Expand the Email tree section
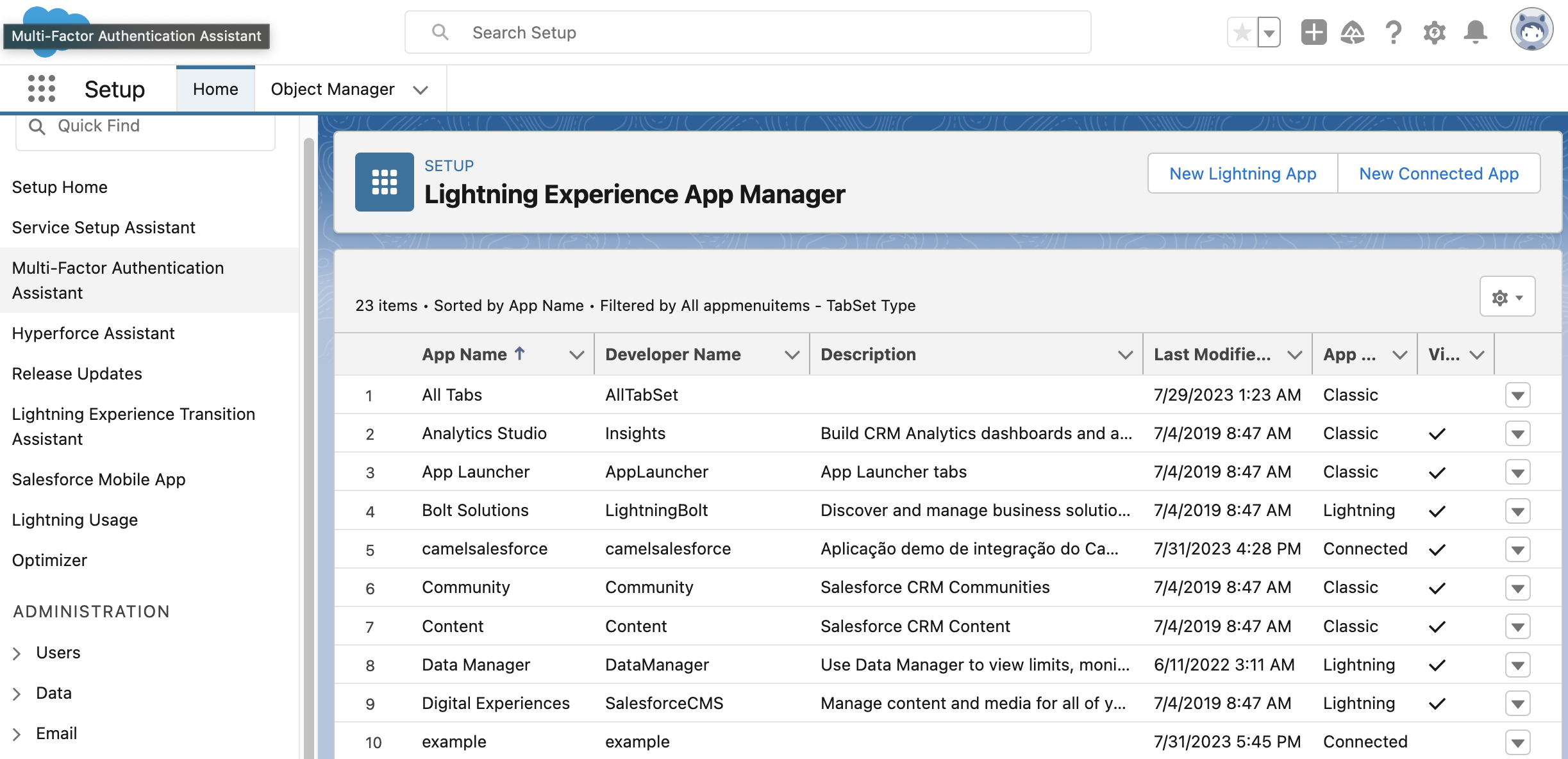Image resolution: width=1568 pixels, height=759 pixels. (x=17, y=734)
